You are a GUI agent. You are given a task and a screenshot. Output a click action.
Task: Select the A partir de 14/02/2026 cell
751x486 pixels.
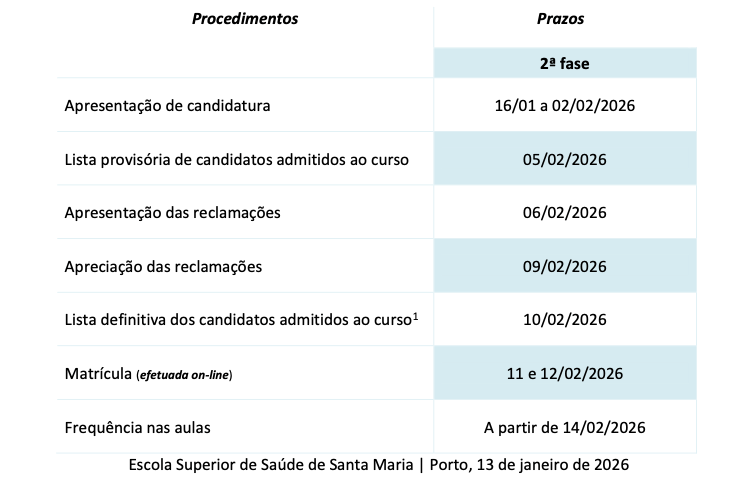(565, 428)
